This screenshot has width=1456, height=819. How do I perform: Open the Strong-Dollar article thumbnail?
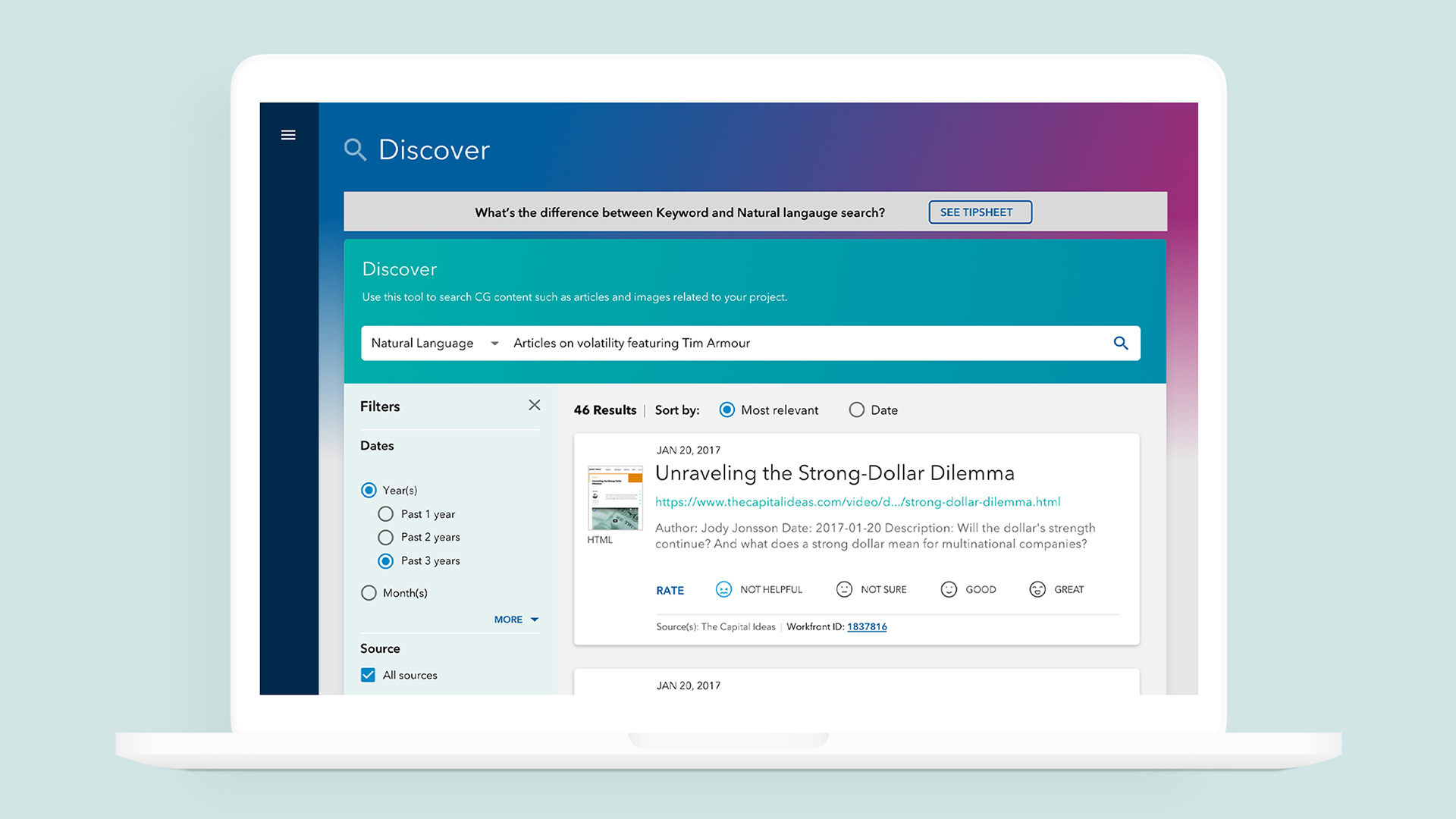click(x=615, y=497)
